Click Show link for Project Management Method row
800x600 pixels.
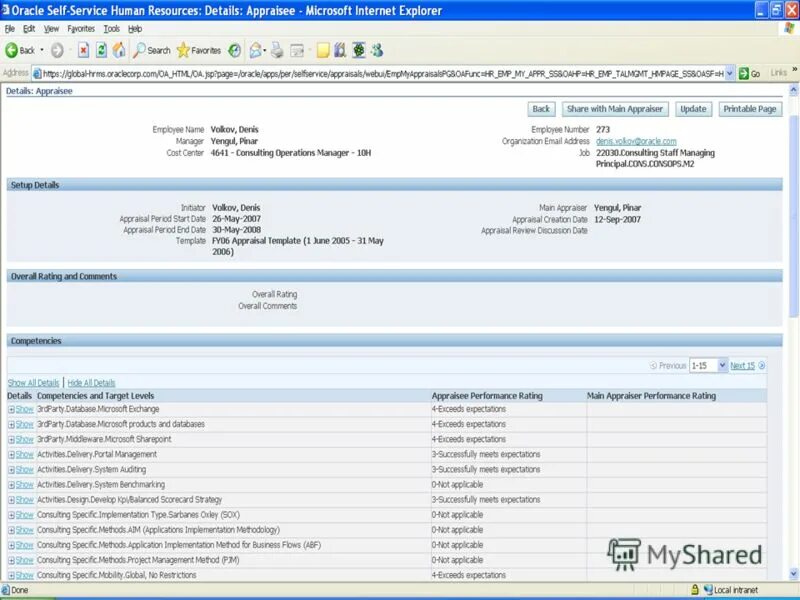[24, 560]
